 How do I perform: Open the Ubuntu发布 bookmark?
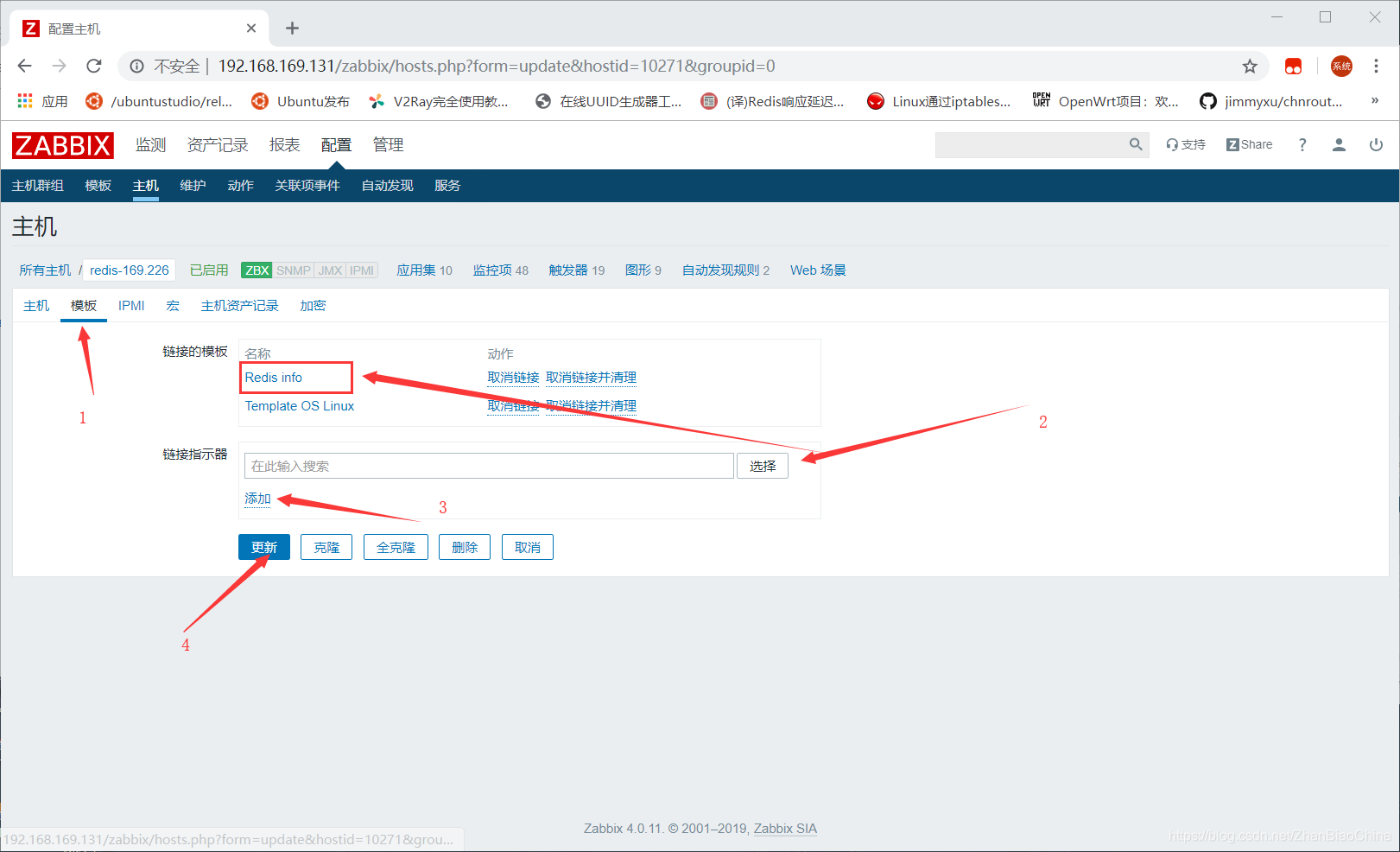300,101
